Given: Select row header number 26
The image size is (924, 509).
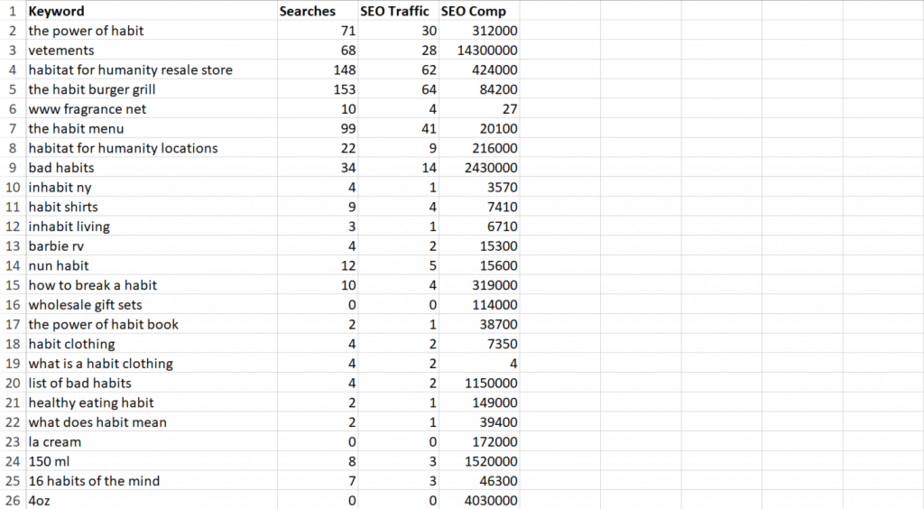Looking at the screenshot, I should [13, 500].
